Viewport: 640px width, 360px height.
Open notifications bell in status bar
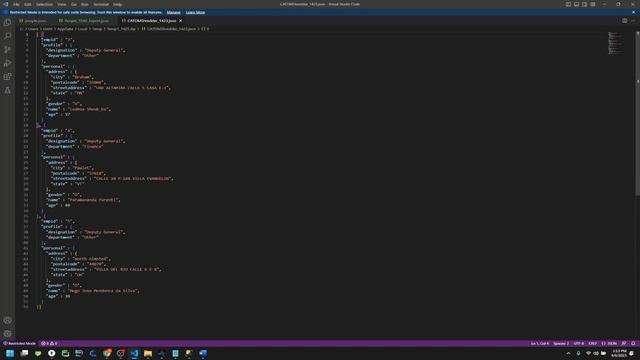pyautogui.click(x=633, y=343)
